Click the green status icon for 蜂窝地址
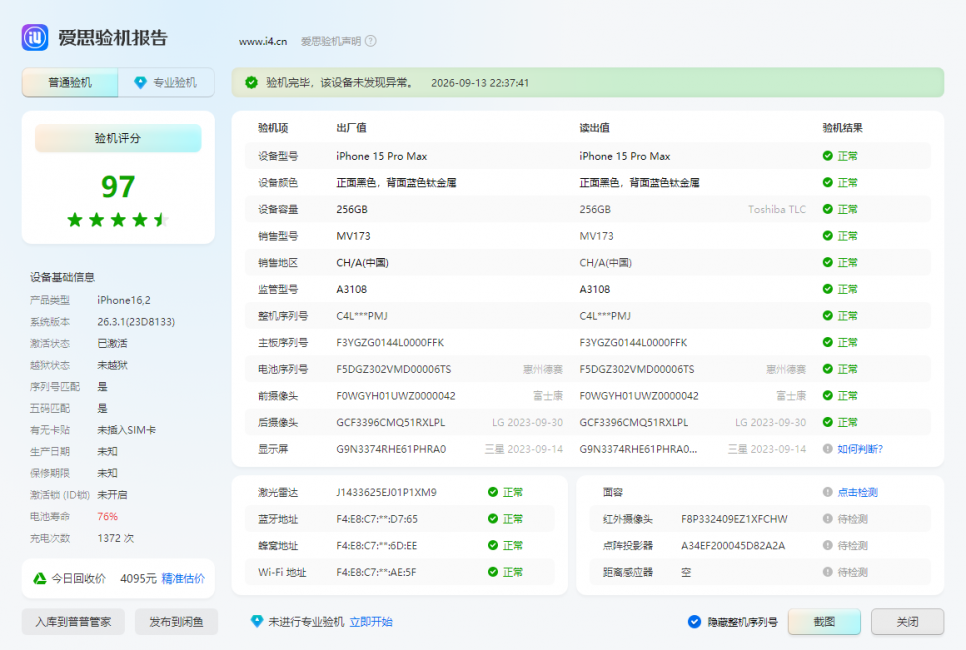This screenshot has height=650, width=966. (493, 545)
